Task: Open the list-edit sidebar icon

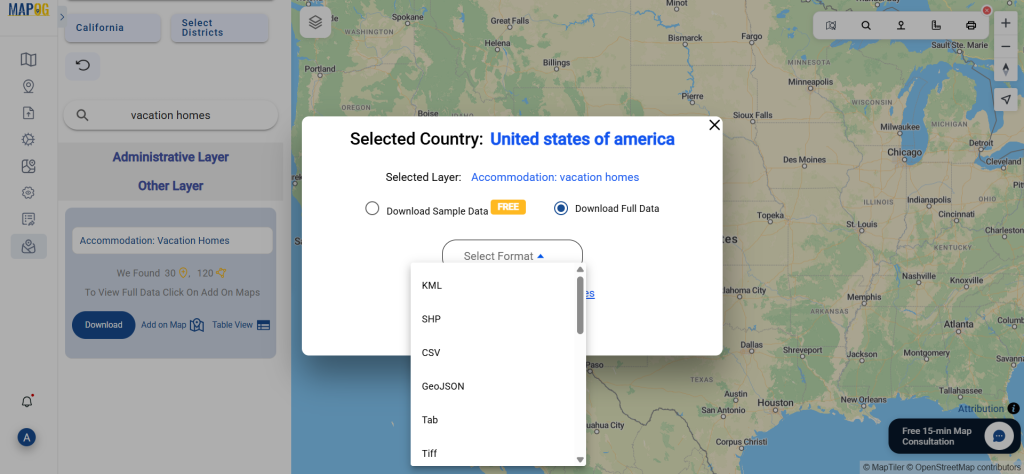Action: pyautogui.click(x=28, y=219)
